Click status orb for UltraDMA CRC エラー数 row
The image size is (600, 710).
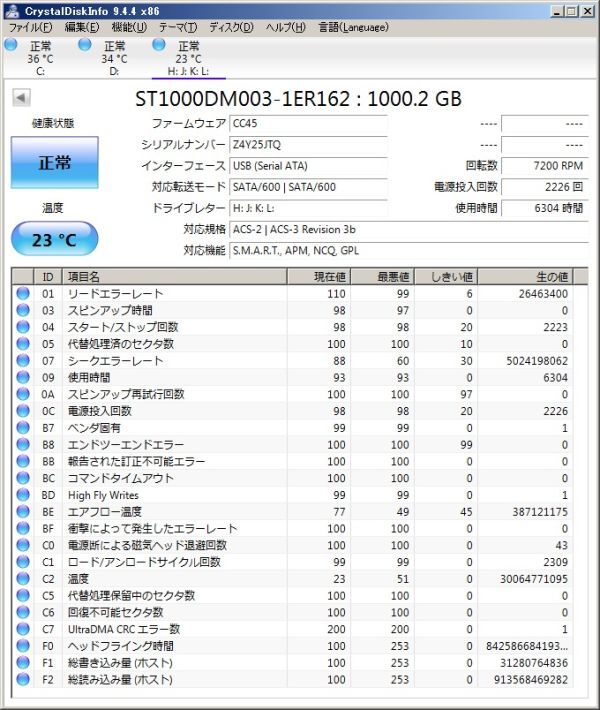(x=23, y=628)
